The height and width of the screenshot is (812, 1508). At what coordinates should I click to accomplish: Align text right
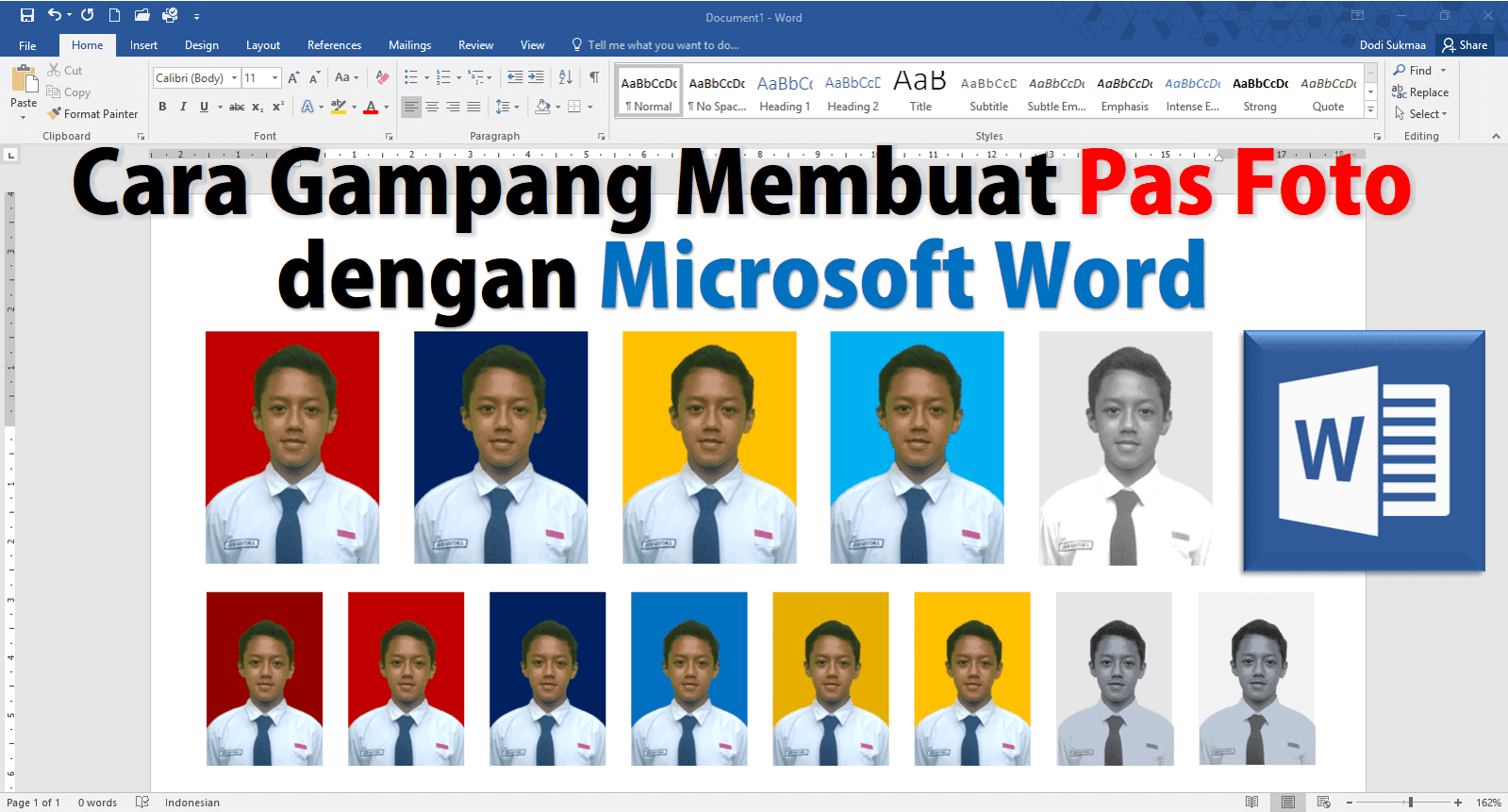tap(453, 107)
